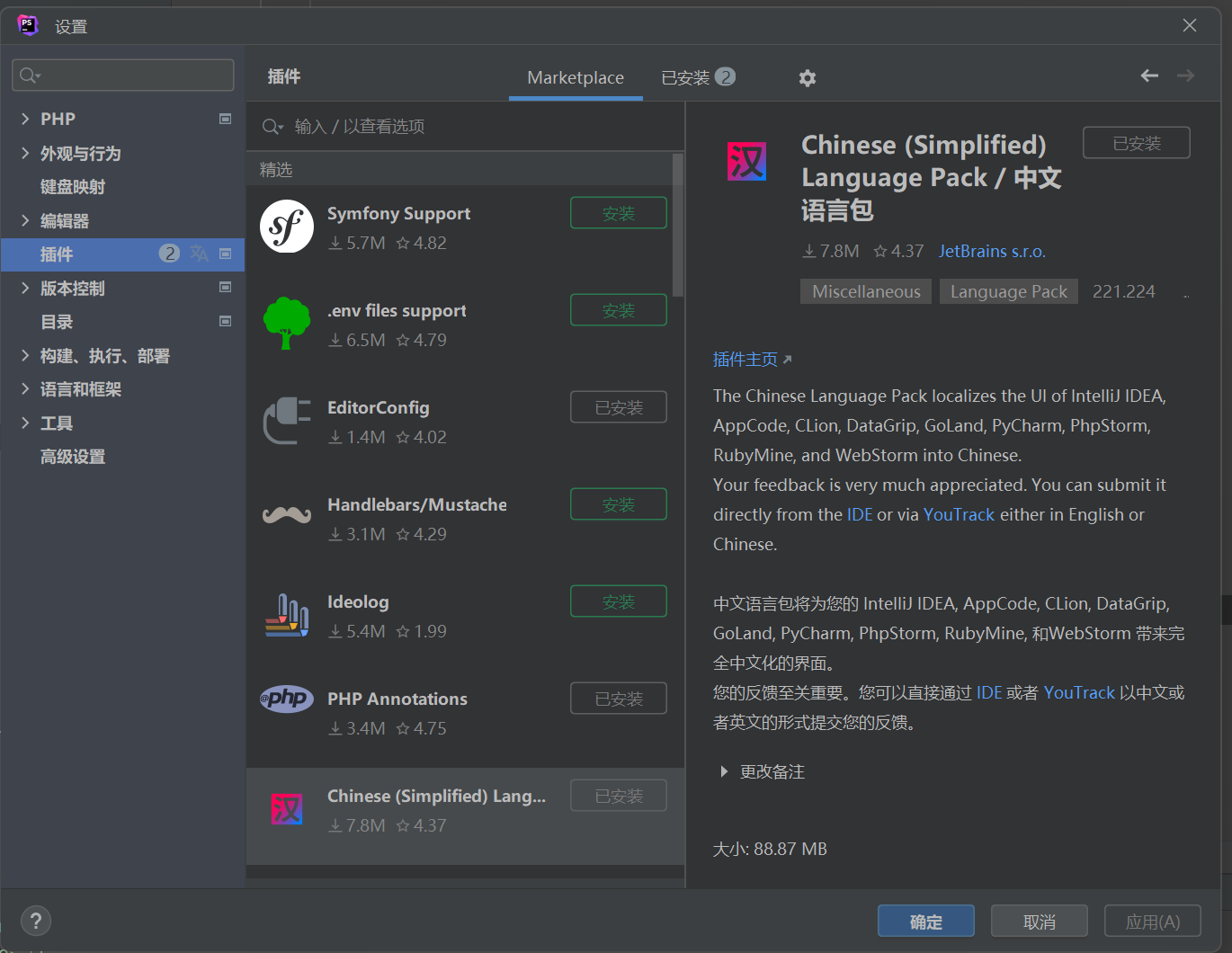Switch to the Marketplace tab
The height and width of the screenshot is (953, 1232).
pos(576,78)
